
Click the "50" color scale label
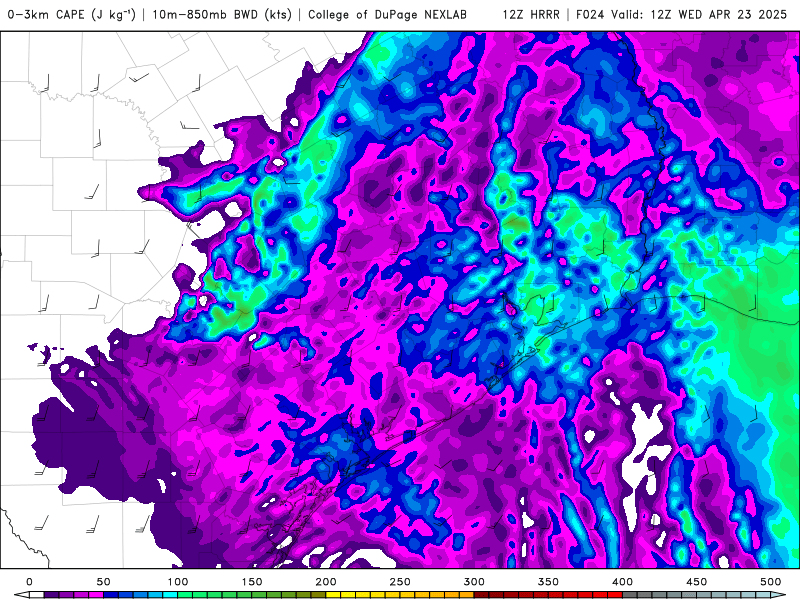[x=104, y=582]
